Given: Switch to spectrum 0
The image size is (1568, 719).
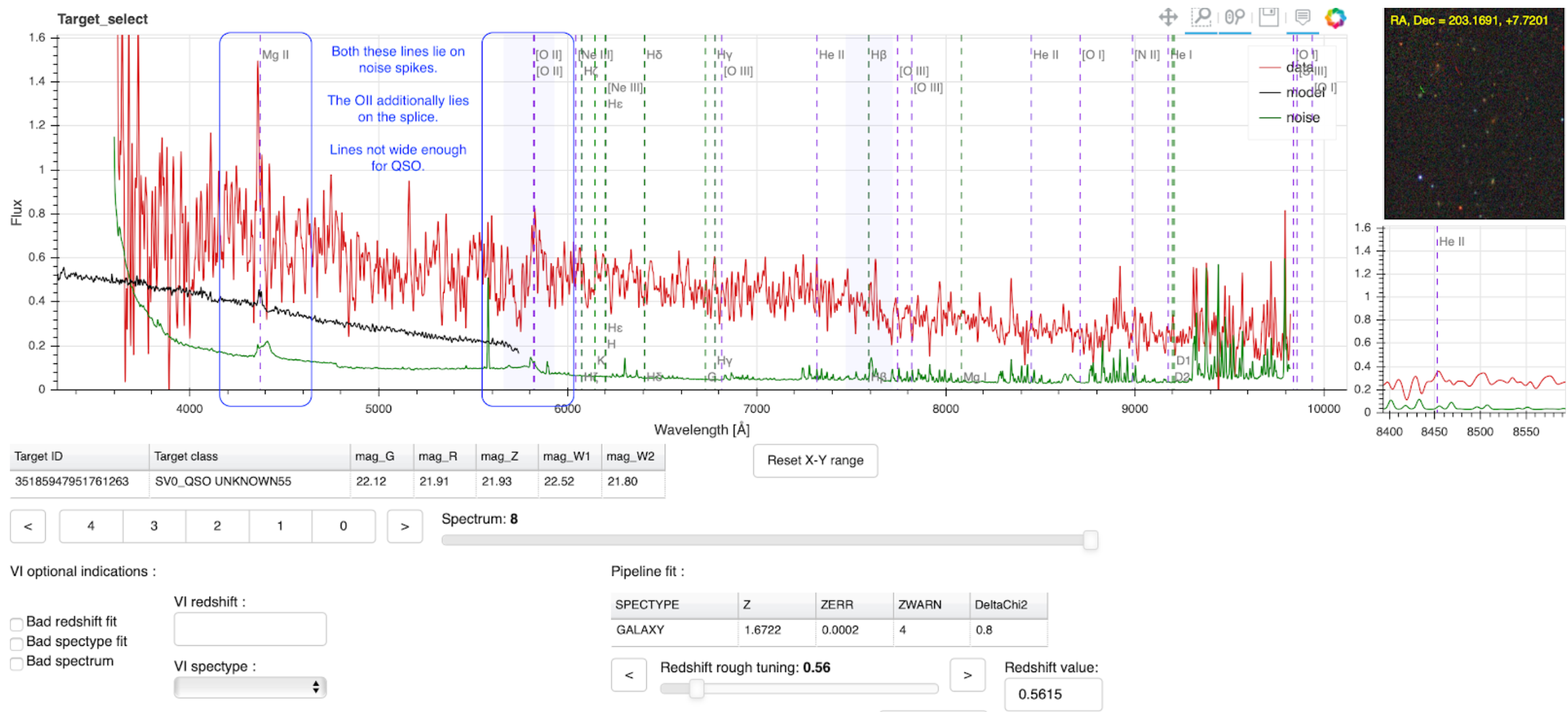Looking at the screenshot, I should pos(343,526).
